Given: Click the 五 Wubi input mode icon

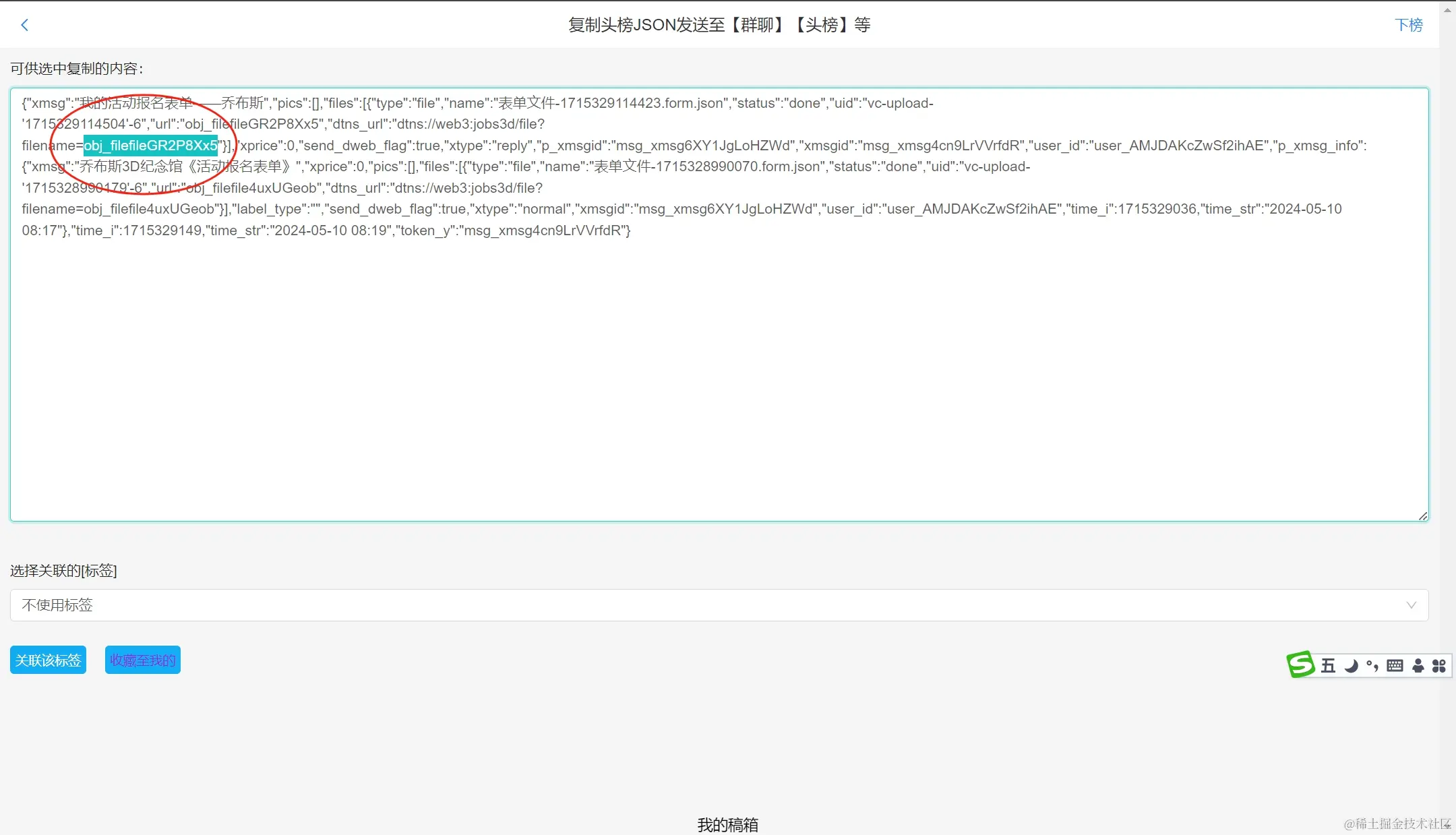Looking at the screenshot, I should point(1328,666).
